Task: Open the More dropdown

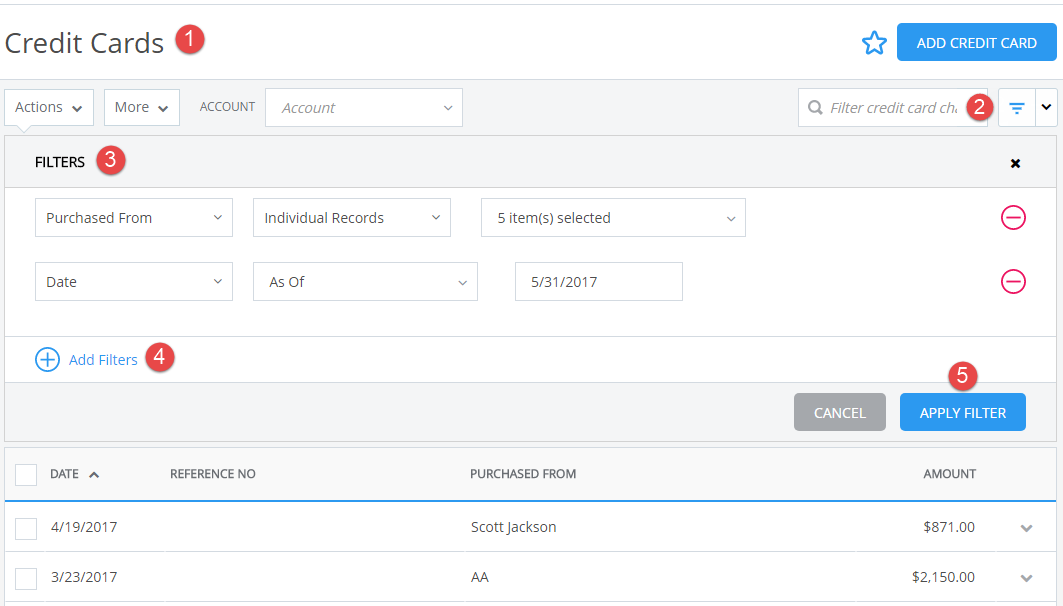Action: click(142, 107)
